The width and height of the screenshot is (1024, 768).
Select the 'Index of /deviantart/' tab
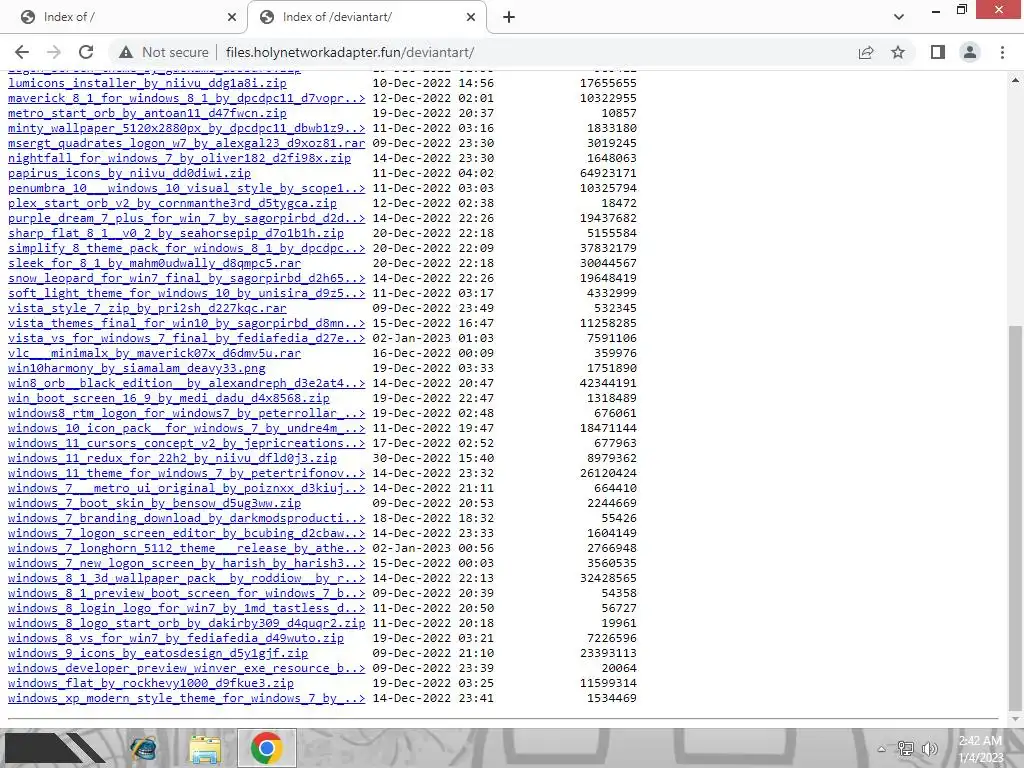click(x=366, y=18)
